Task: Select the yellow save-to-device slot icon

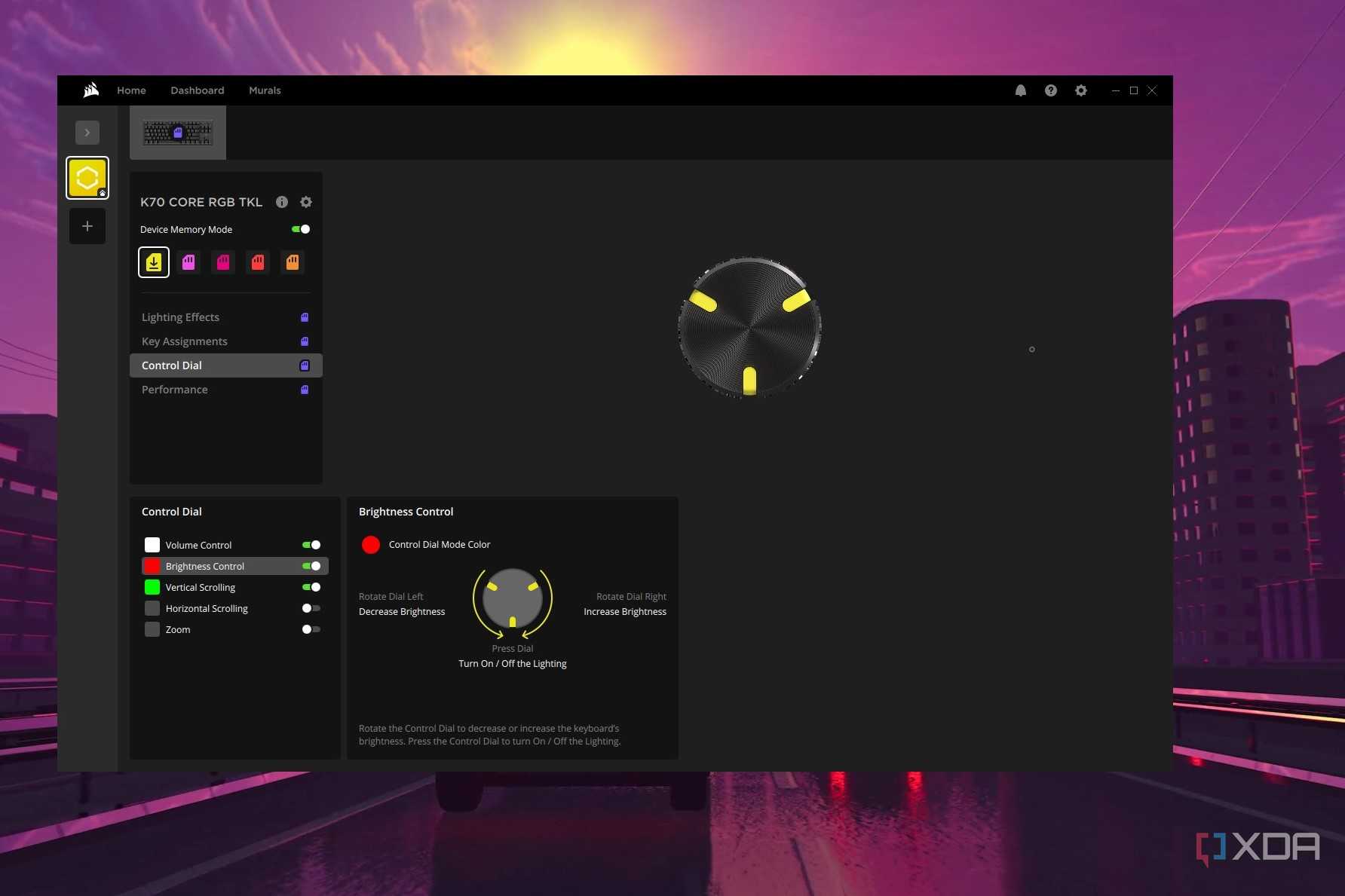Action: click(x=154, y=262)
